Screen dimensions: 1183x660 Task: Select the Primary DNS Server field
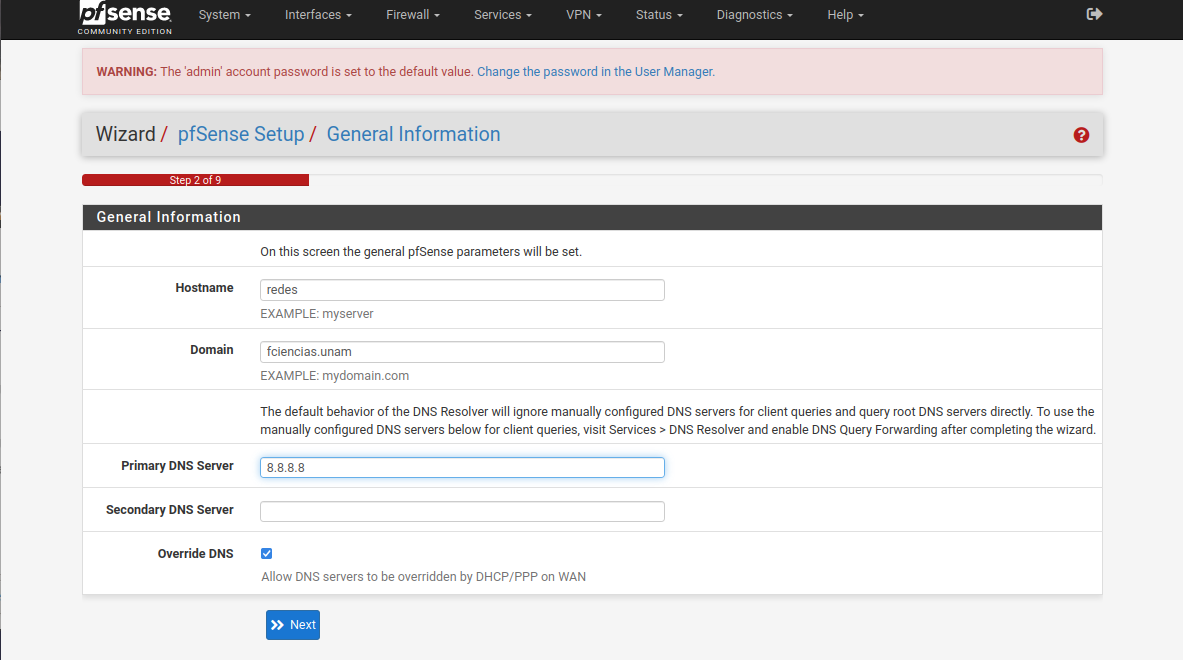tap(462, 468)
